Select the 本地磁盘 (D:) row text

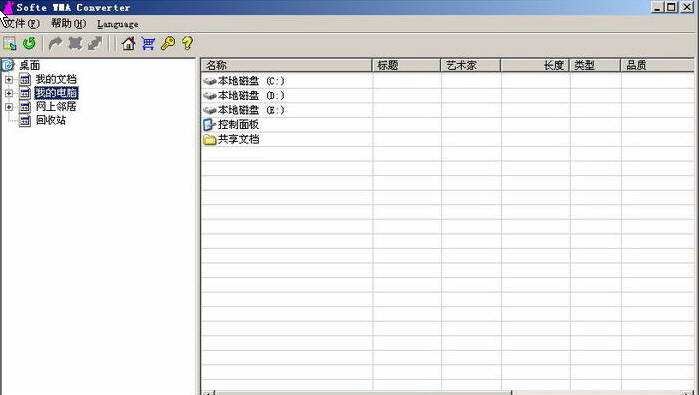251,96
